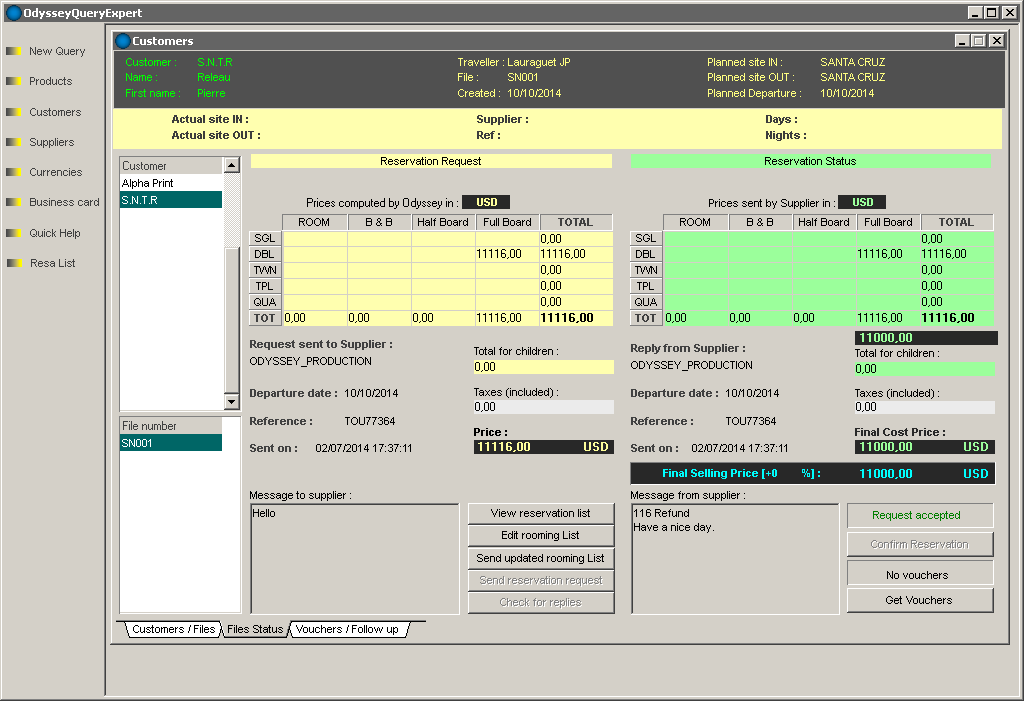Click the Total for children request field
The height and width of the screenshot is (701, 1024).
click(x=542, y=367)
